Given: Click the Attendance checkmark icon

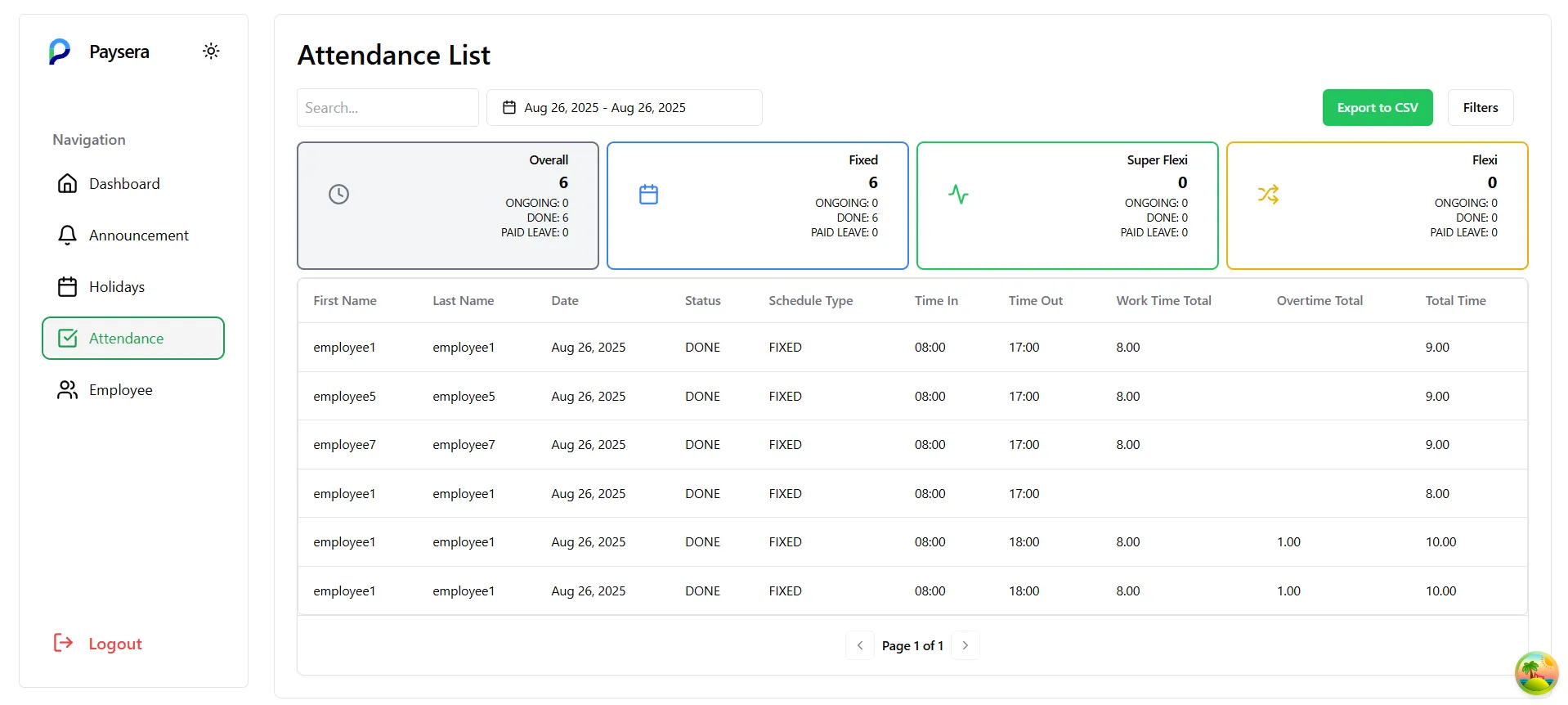Looking at the screenshot, I should click(x=68, y=338).
